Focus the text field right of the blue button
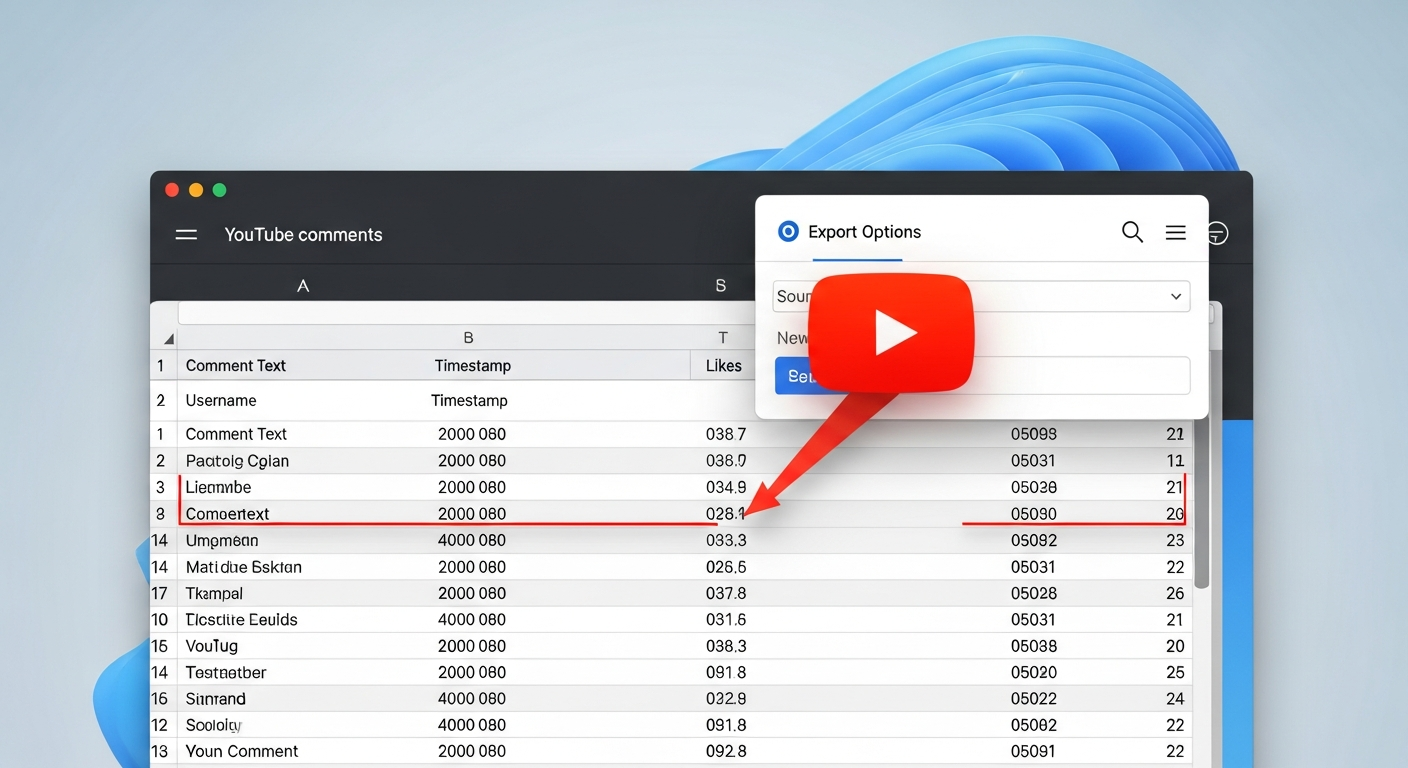The image size is (1408, 768). (1080, 376)
